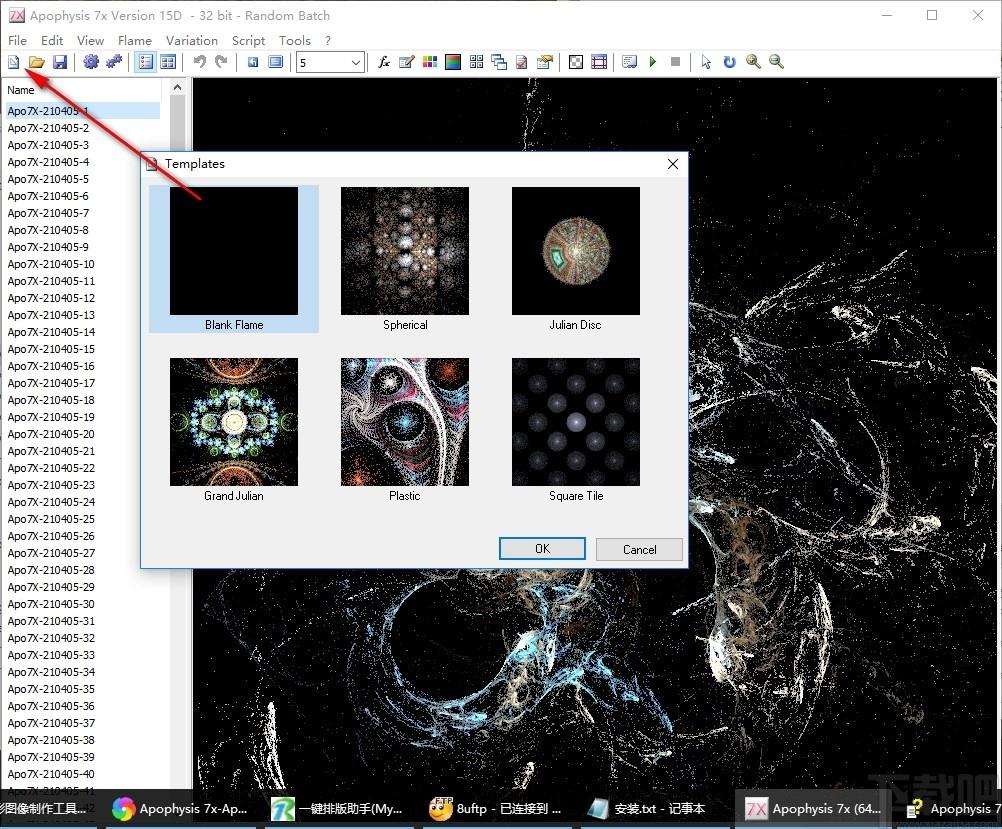Open 一键排版助手 from taskbar
The image size is (1002, 829).
(337, 809)
